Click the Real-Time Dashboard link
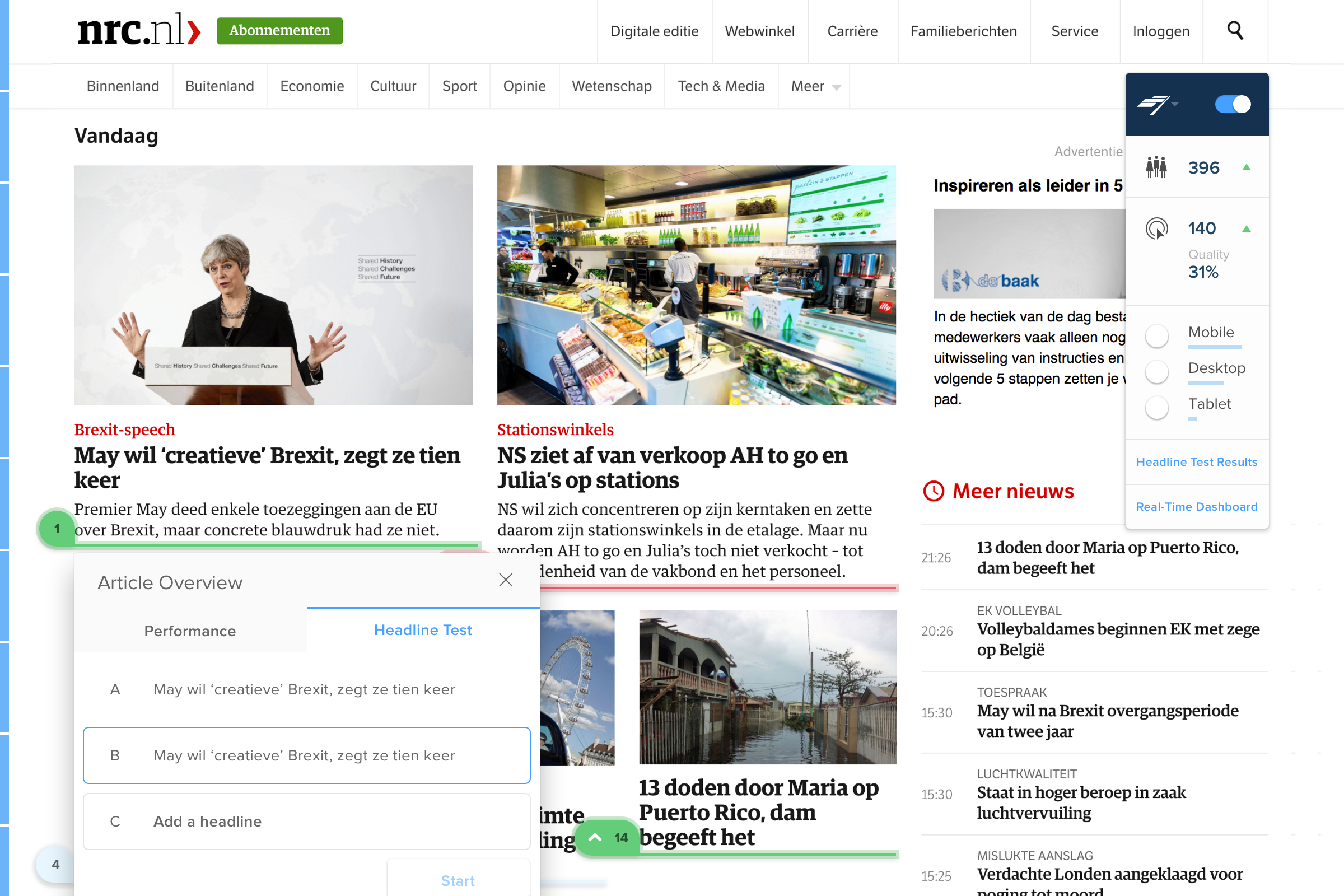Screen dimensions: 1344x896 tap(1196, 506)
